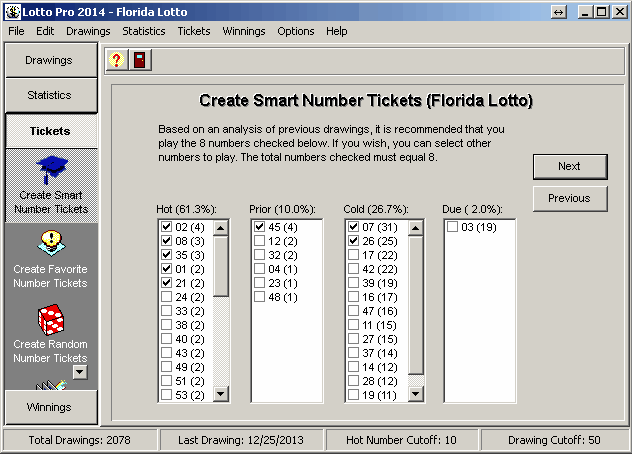Viewport: 632px width, 454px height.
Task: Click the Next button
Action: point(570,167)
